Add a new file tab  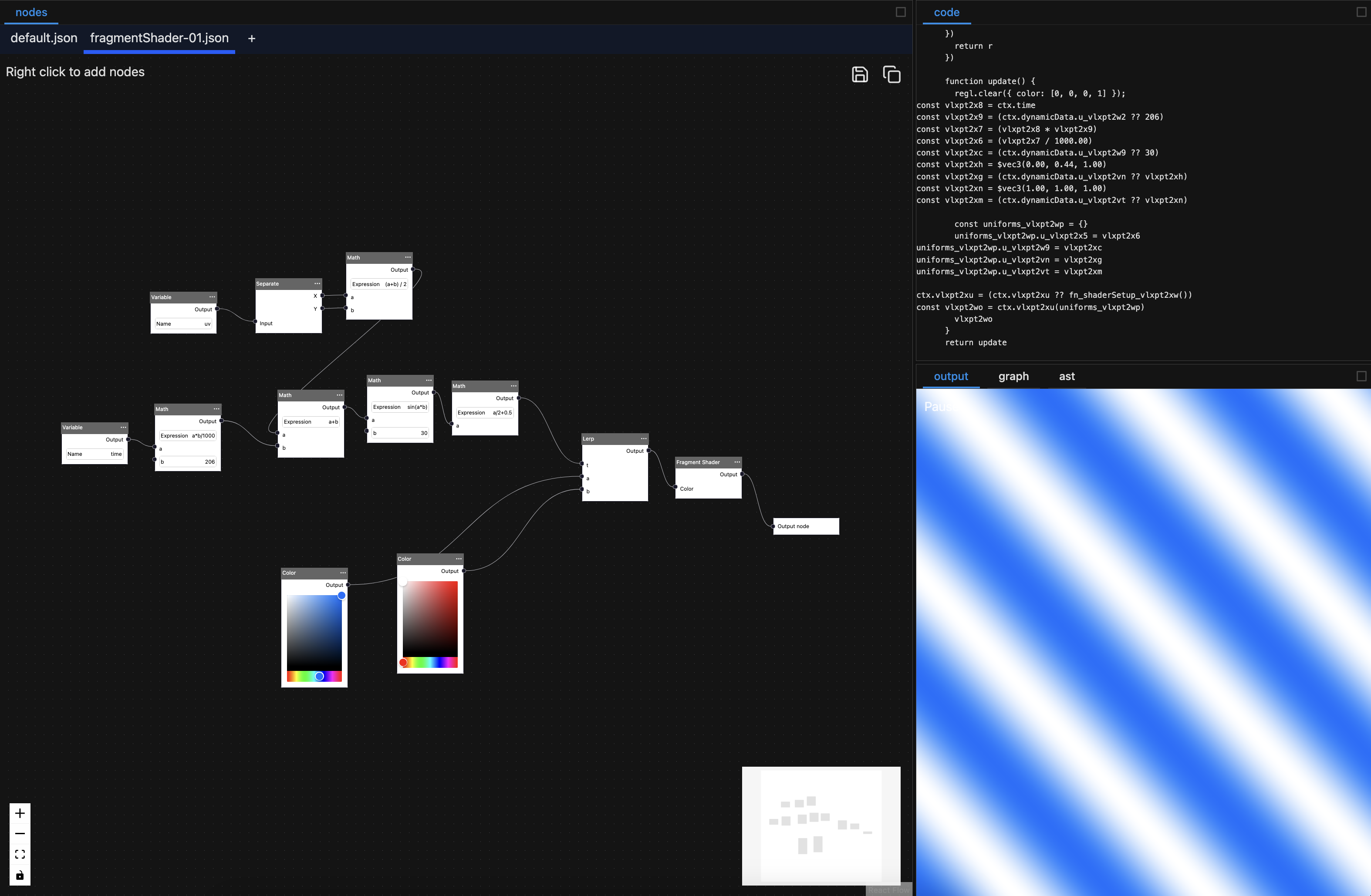[x=251, y=39]
